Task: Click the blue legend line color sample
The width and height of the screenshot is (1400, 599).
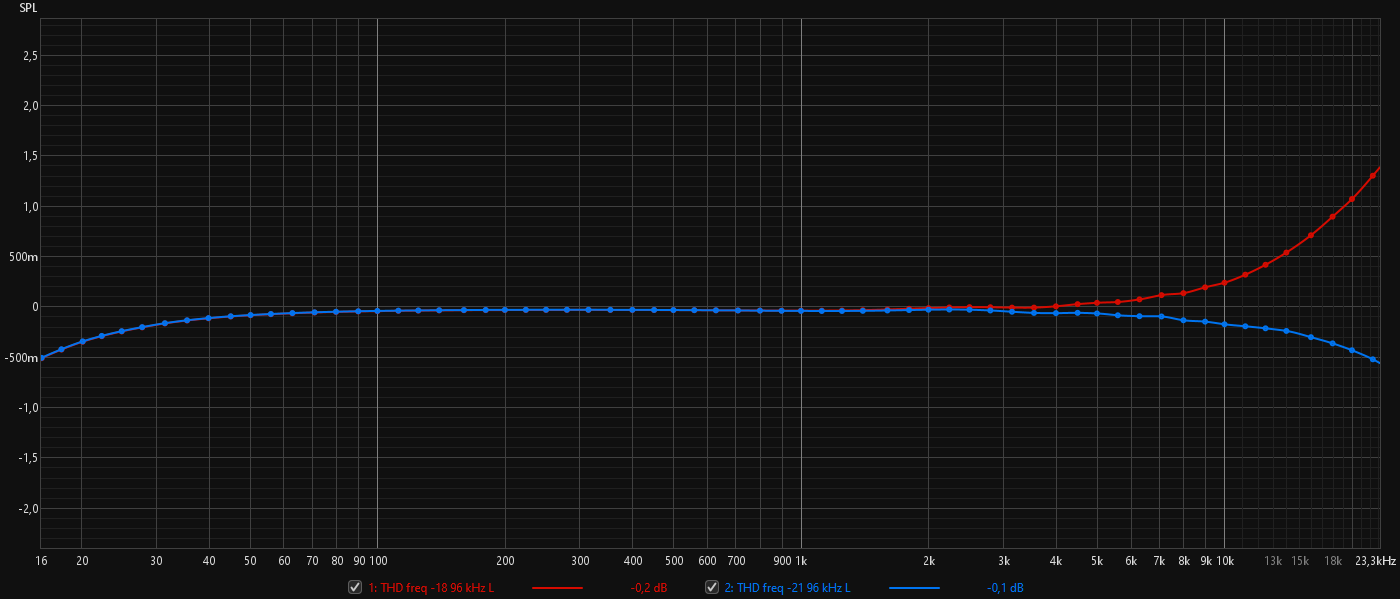Action: (x=914, y=588)
